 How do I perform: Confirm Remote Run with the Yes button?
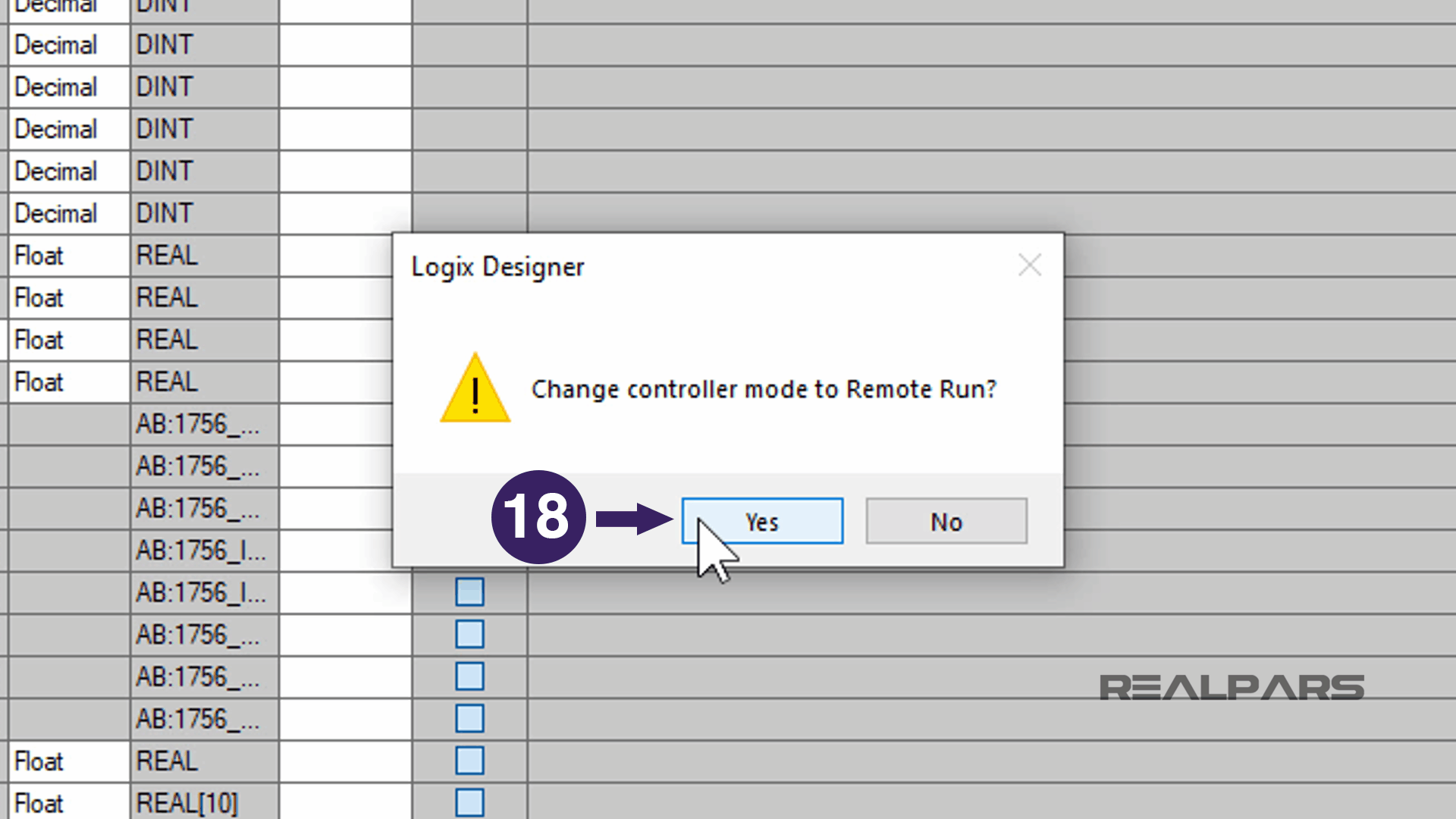click(x=762, y=521)
